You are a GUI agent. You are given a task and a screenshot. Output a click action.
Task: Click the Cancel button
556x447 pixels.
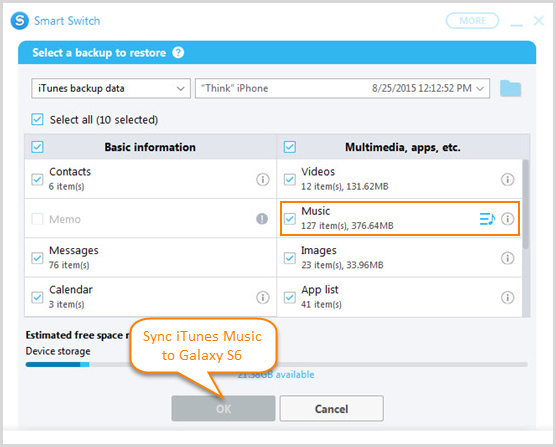click(332, 408)
